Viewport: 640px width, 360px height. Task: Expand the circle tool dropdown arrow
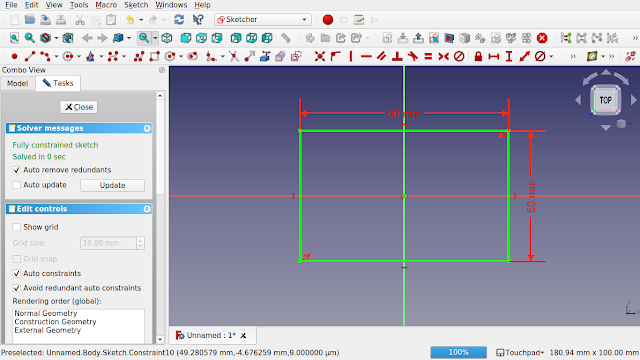click(79, 56)
